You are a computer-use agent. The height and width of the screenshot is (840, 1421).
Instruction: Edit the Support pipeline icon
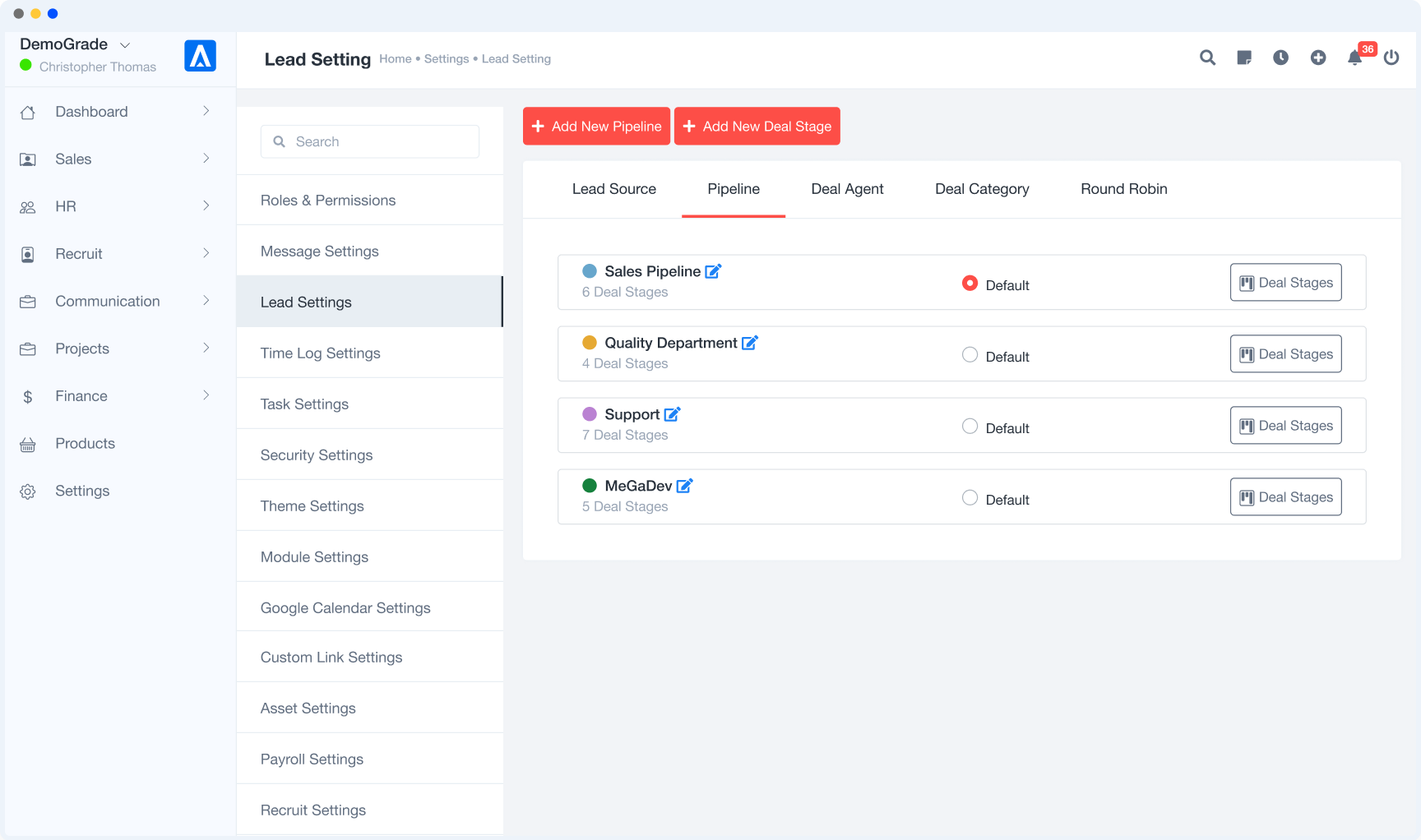point(672,414)
